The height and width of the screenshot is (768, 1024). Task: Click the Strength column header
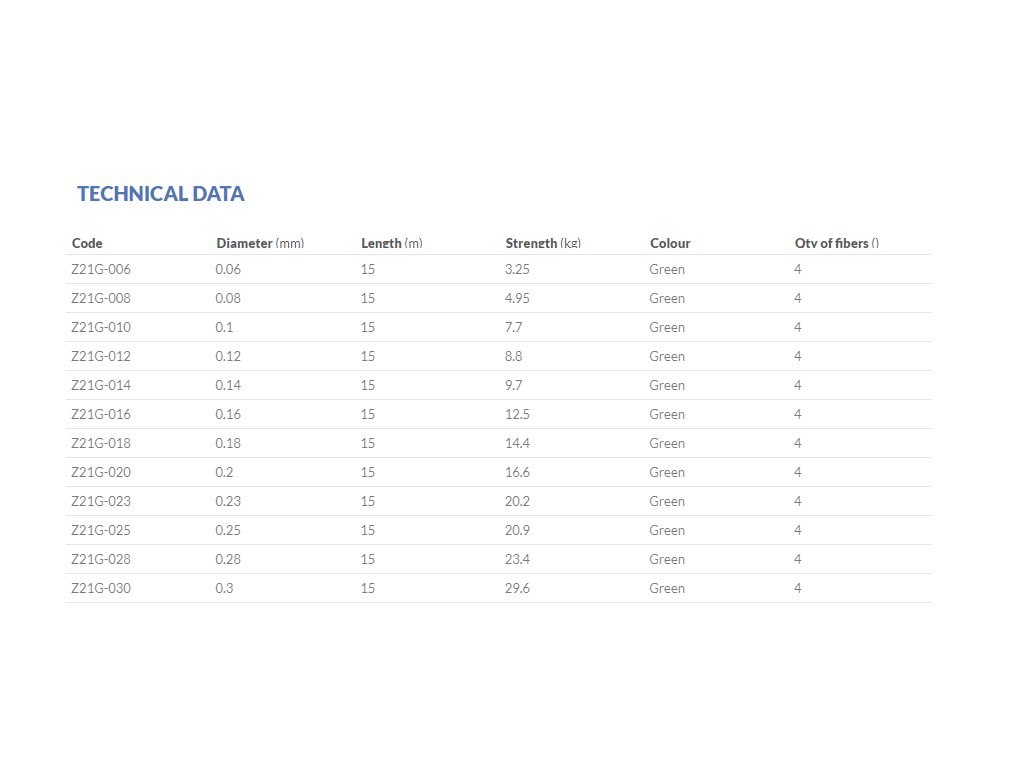(x=543, y=243)
